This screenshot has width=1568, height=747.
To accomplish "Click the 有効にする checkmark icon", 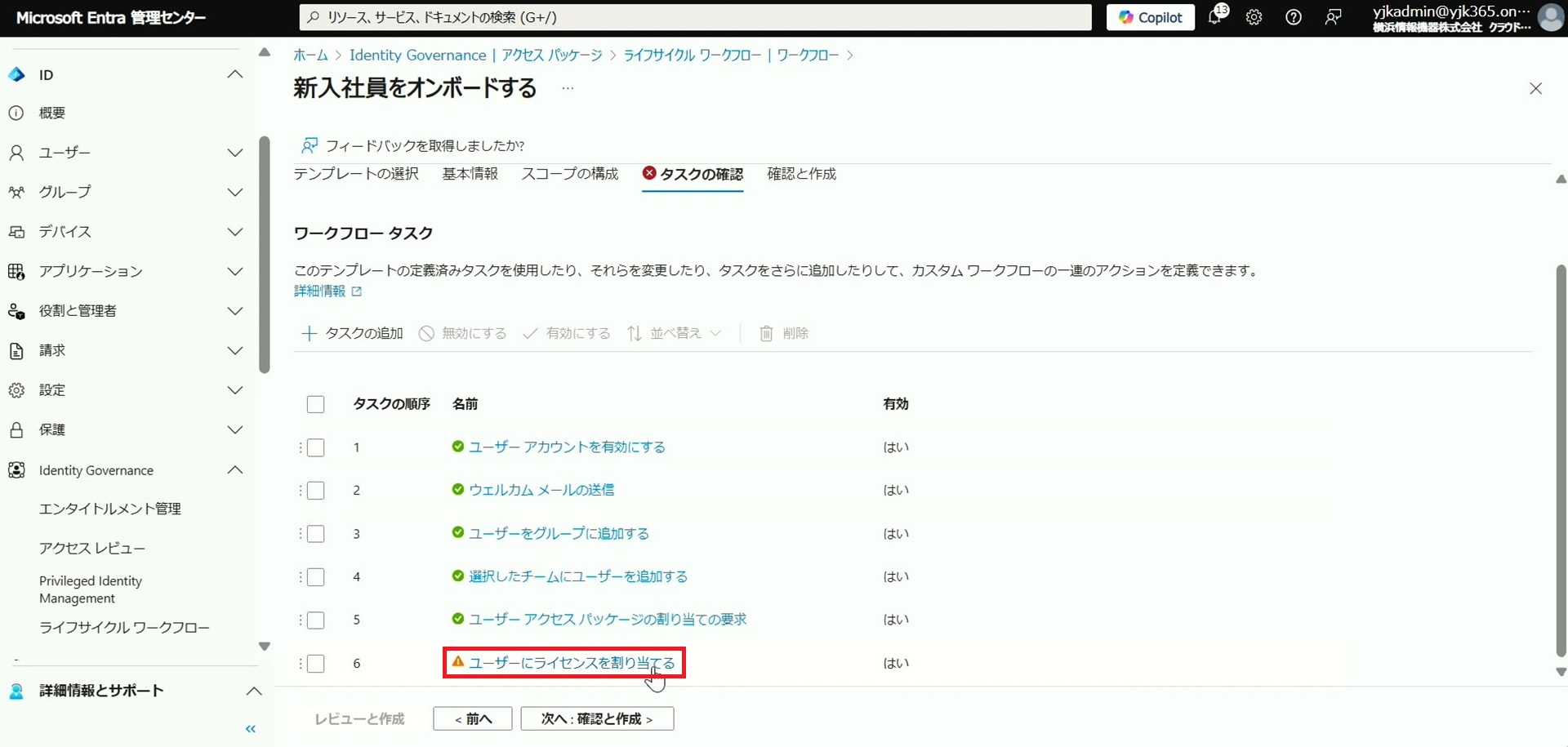I will (530, 333).
